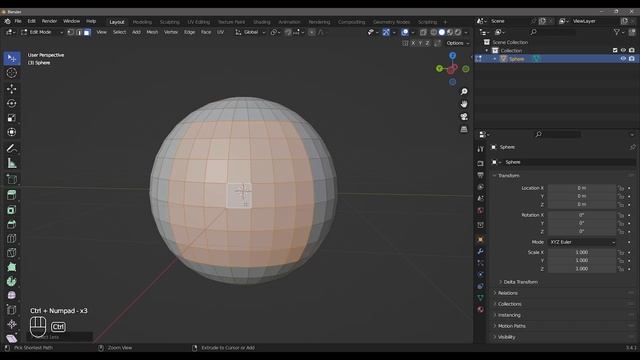Click the pan view hand icon
The image size is (640, 360).
pos(464,104)
